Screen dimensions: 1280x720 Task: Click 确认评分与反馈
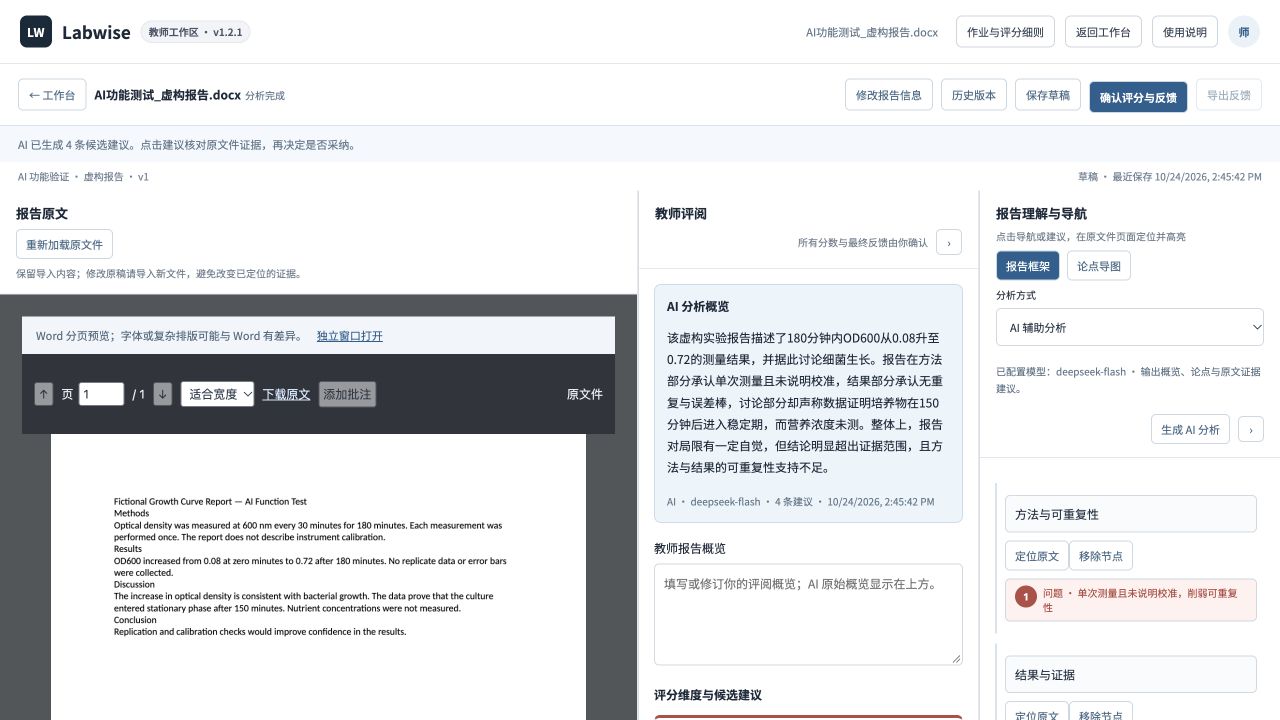[x=1138, y=97]
